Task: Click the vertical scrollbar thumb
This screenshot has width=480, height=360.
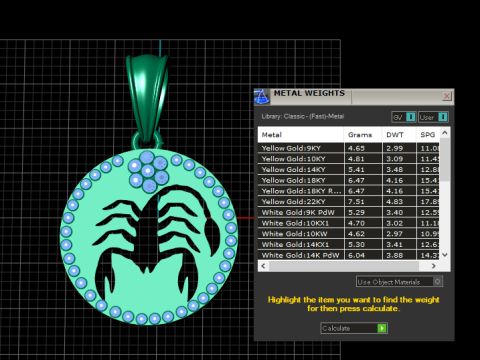Action: click(445, 159)
